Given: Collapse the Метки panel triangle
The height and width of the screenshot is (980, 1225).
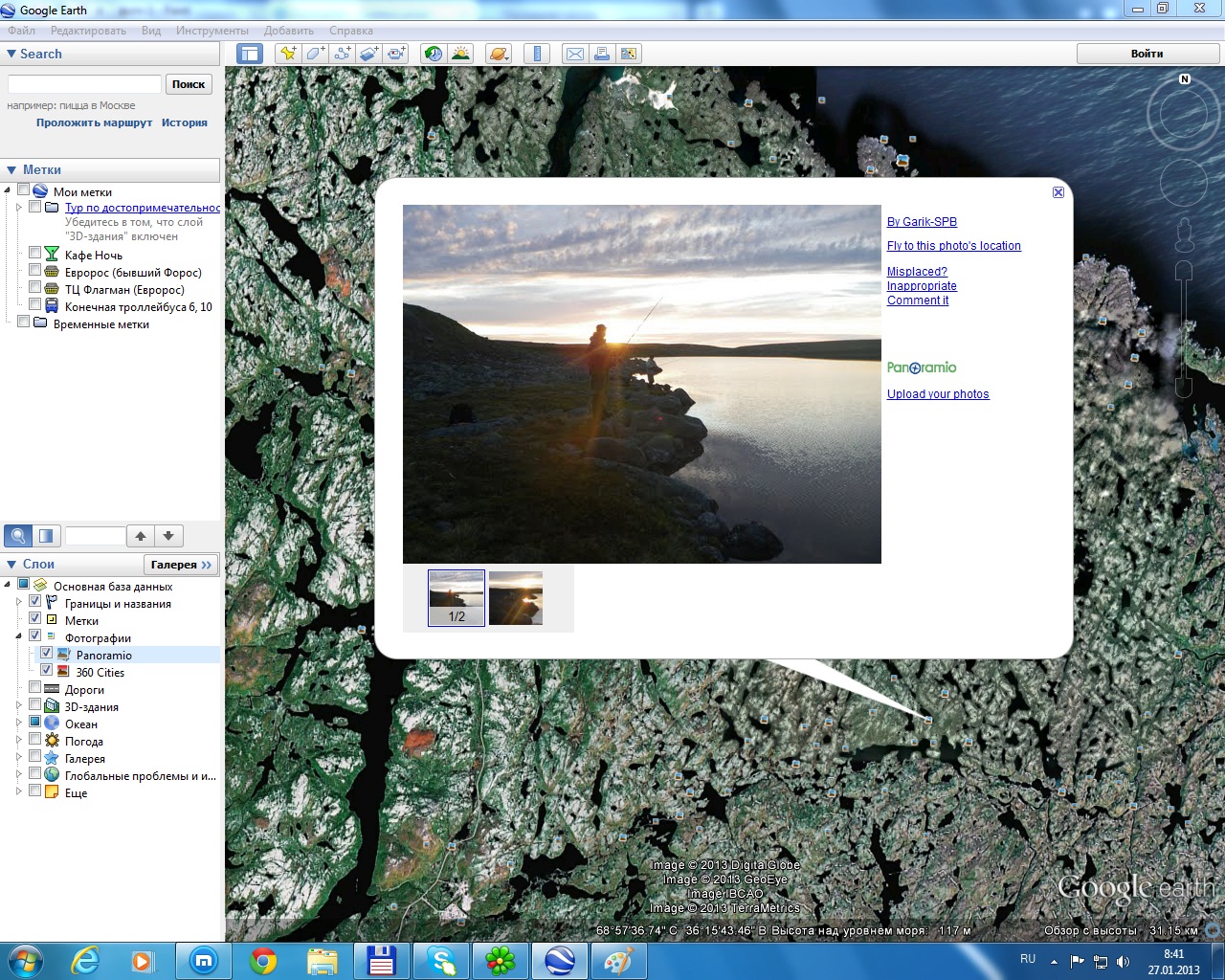Looking at the screenshot, I should click(x=11, y=169).
